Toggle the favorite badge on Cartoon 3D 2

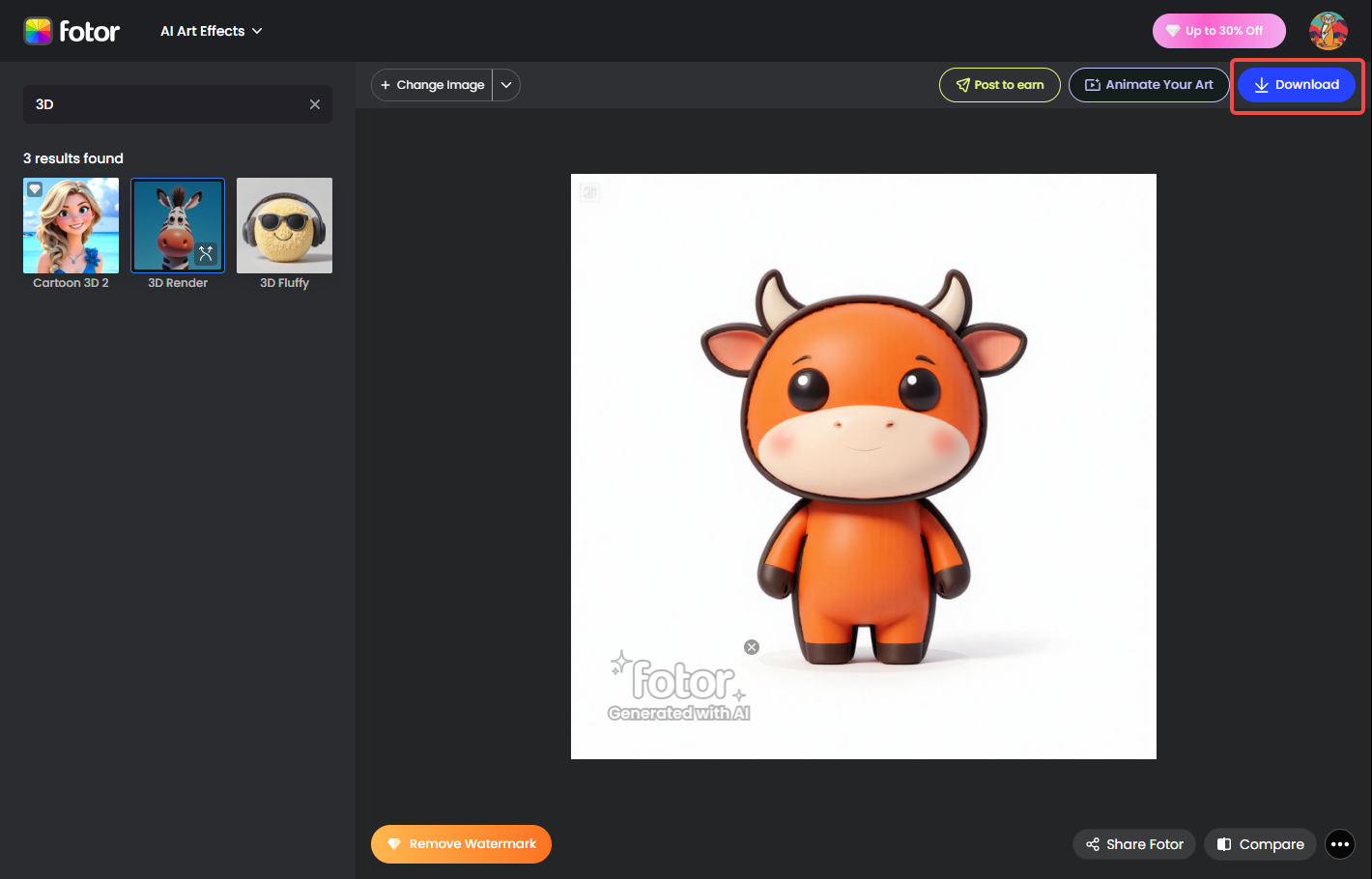tap(35, 188)
